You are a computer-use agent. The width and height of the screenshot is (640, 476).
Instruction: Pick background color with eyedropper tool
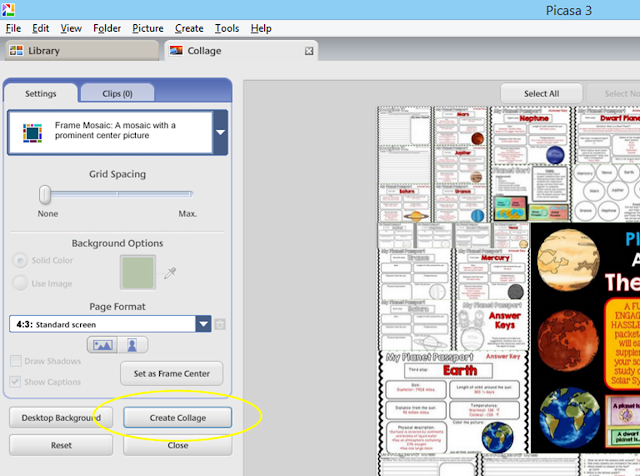(x=170, y=273)
